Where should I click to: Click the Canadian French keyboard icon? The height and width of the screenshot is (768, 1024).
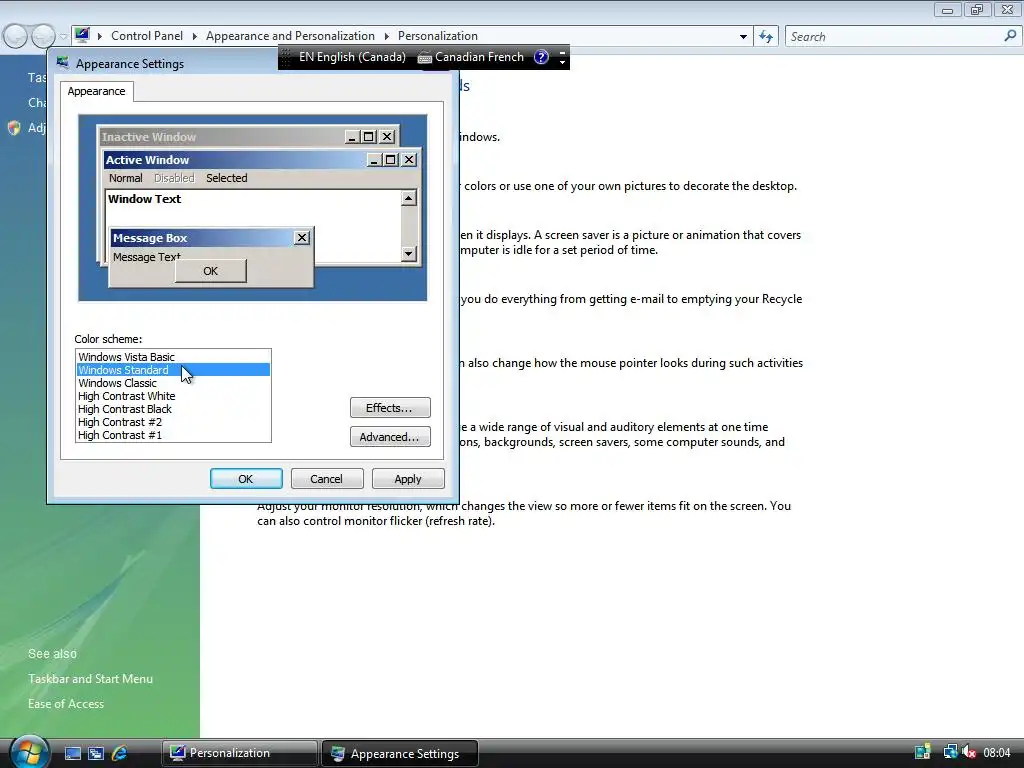click(424, 57)
